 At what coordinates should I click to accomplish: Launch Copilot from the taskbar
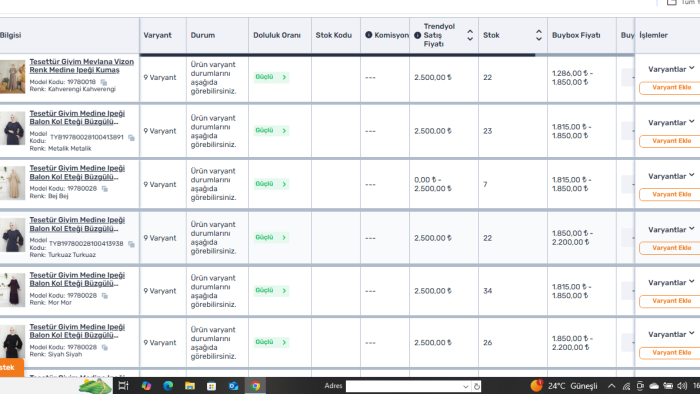pyautogui.click(x=146, y=386)
